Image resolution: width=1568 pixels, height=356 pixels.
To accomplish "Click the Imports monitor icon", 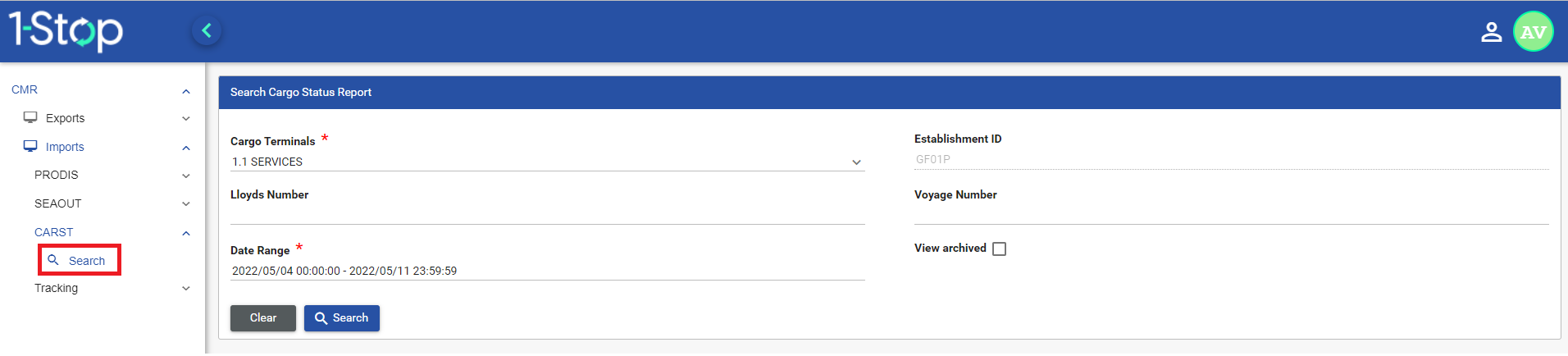I will [30, 147].
